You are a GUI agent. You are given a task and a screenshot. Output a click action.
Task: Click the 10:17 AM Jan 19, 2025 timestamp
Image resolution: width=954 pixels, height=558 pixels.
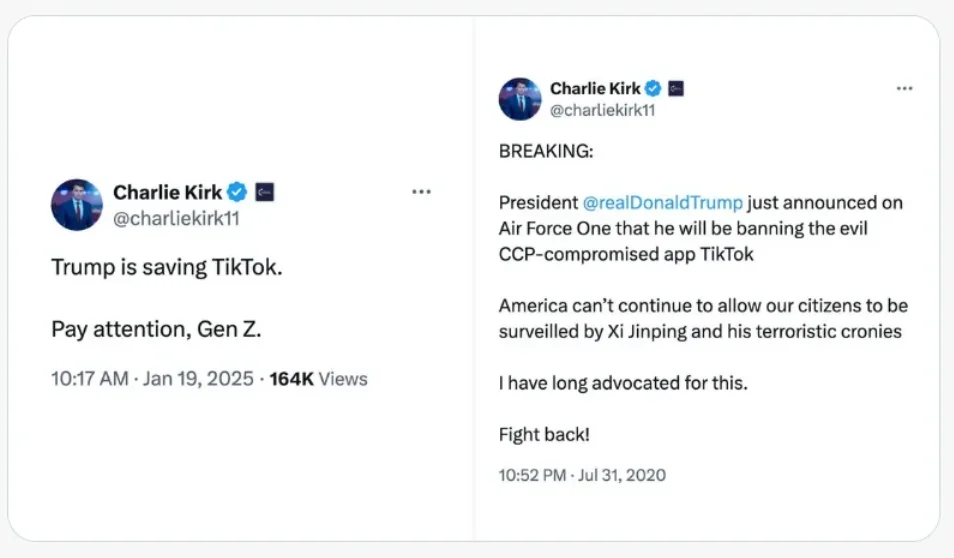[x=152, y=379]
